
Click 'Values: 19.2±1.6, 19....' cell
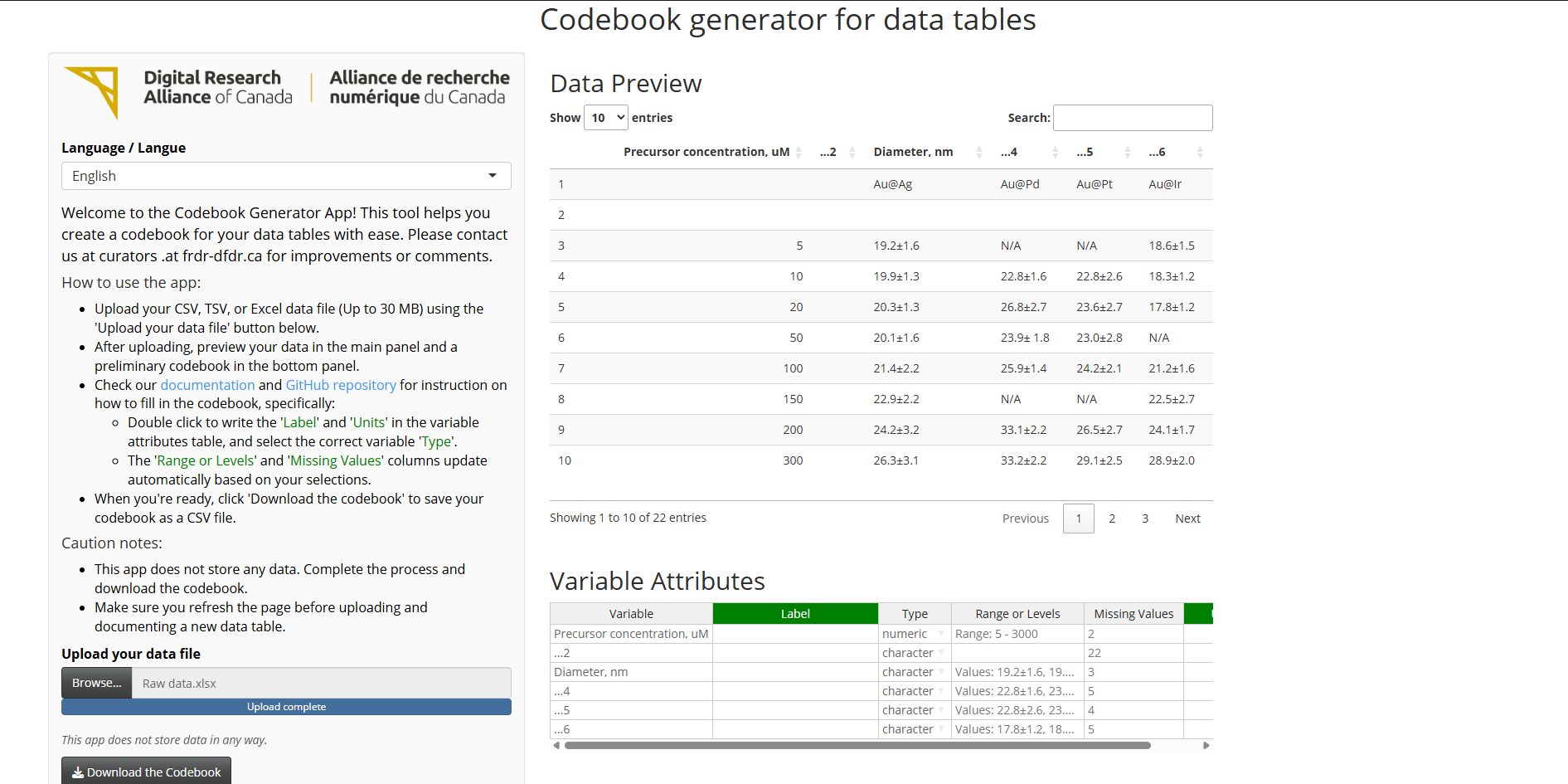1017,672
